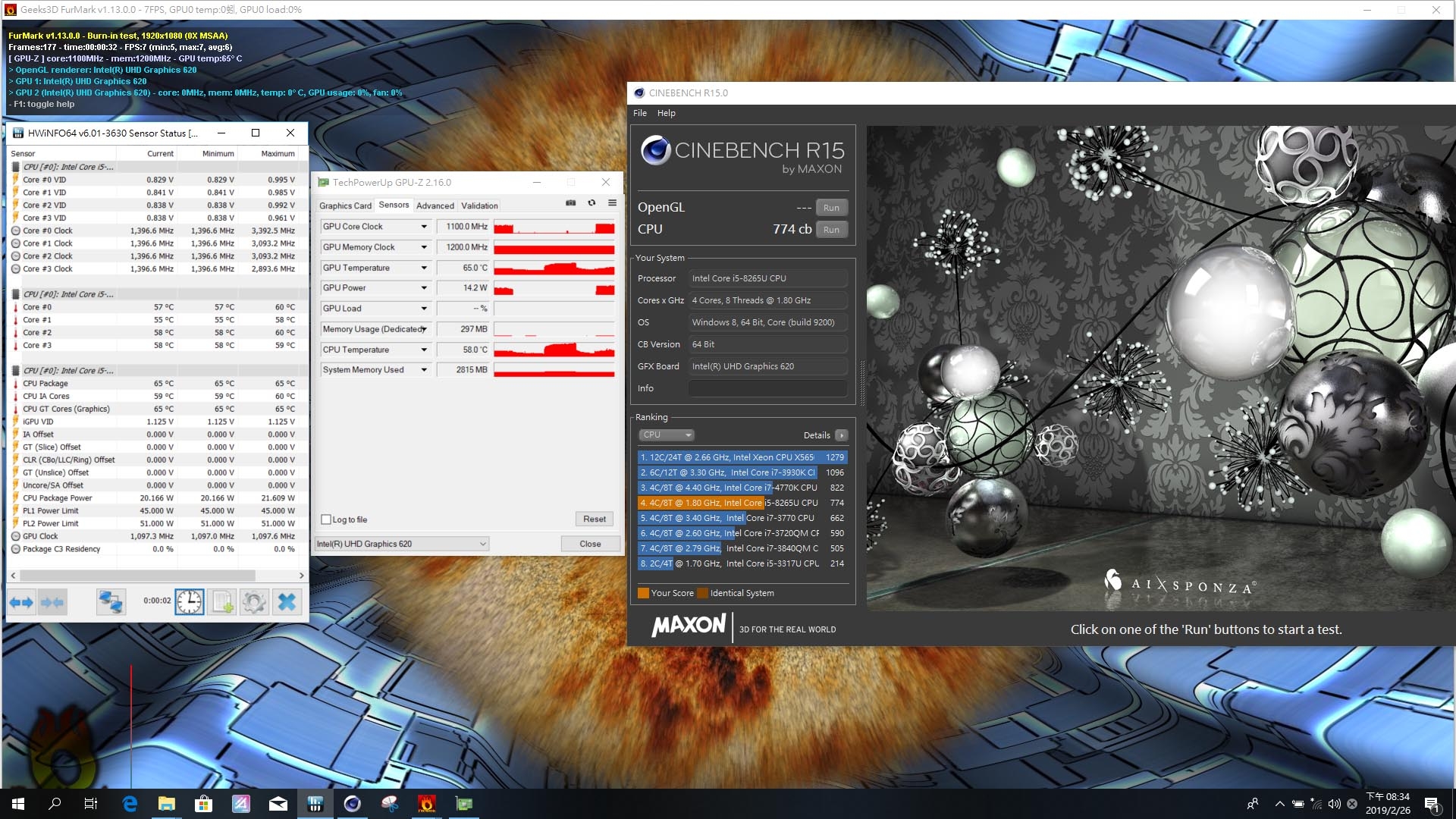Click HWiNFO remote network monitors icon

(x=111, y=602)
